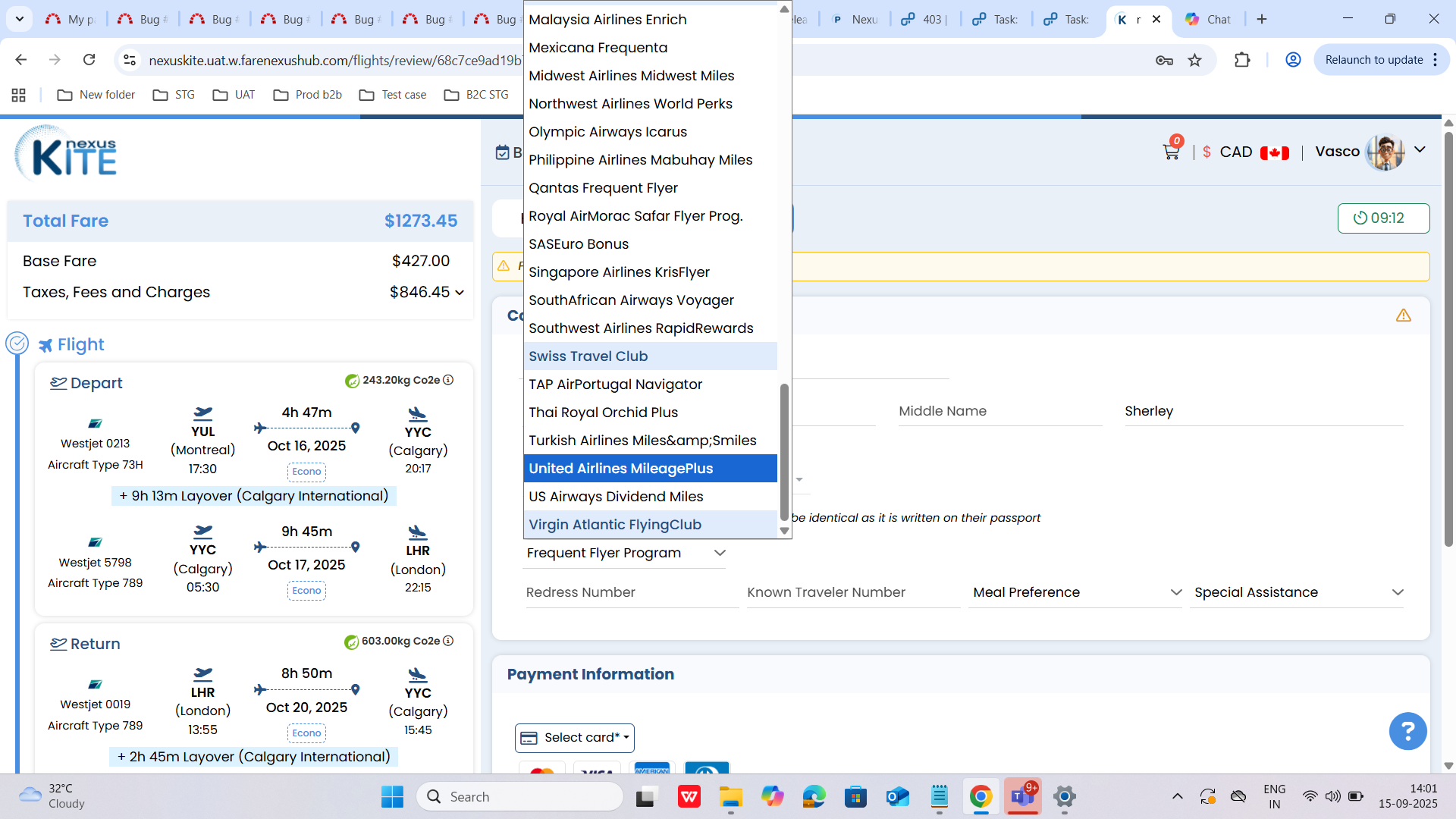Select Thai Royal Orchid Plus option

[650, 413]
